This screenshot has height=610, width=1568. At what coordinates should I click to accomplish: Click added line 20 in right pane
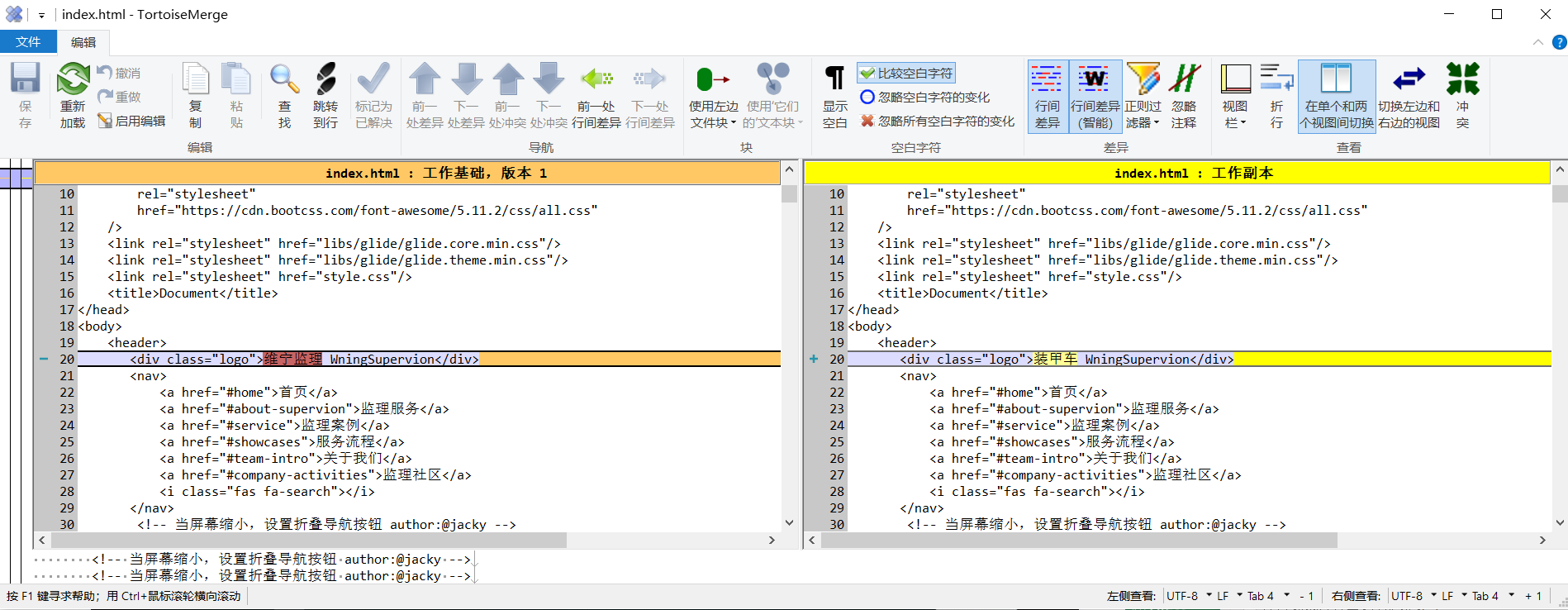[x=1199, y=359]
